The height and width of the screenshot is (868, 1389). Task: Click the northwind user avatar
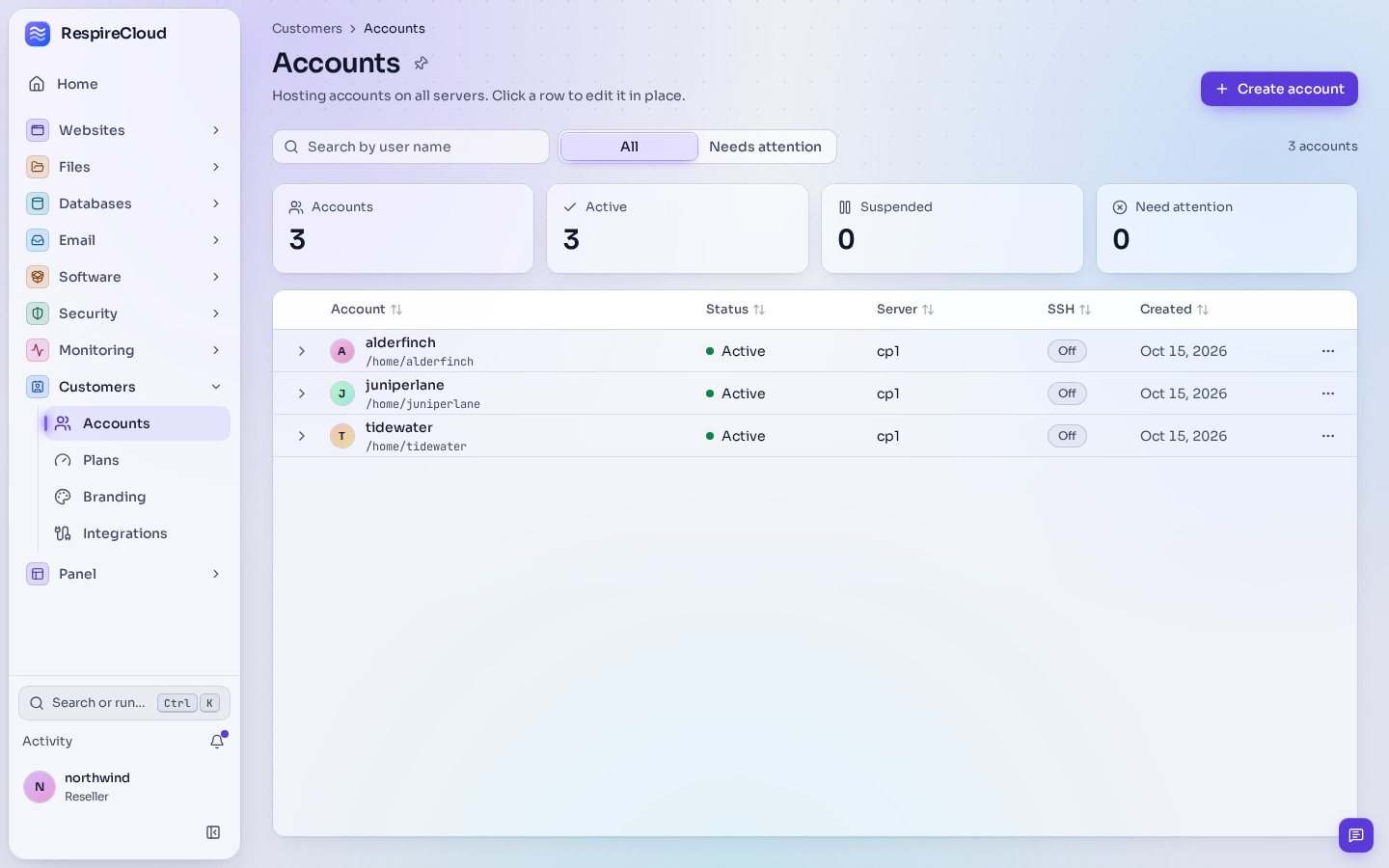pyautogui.click(x=40, y=787)
